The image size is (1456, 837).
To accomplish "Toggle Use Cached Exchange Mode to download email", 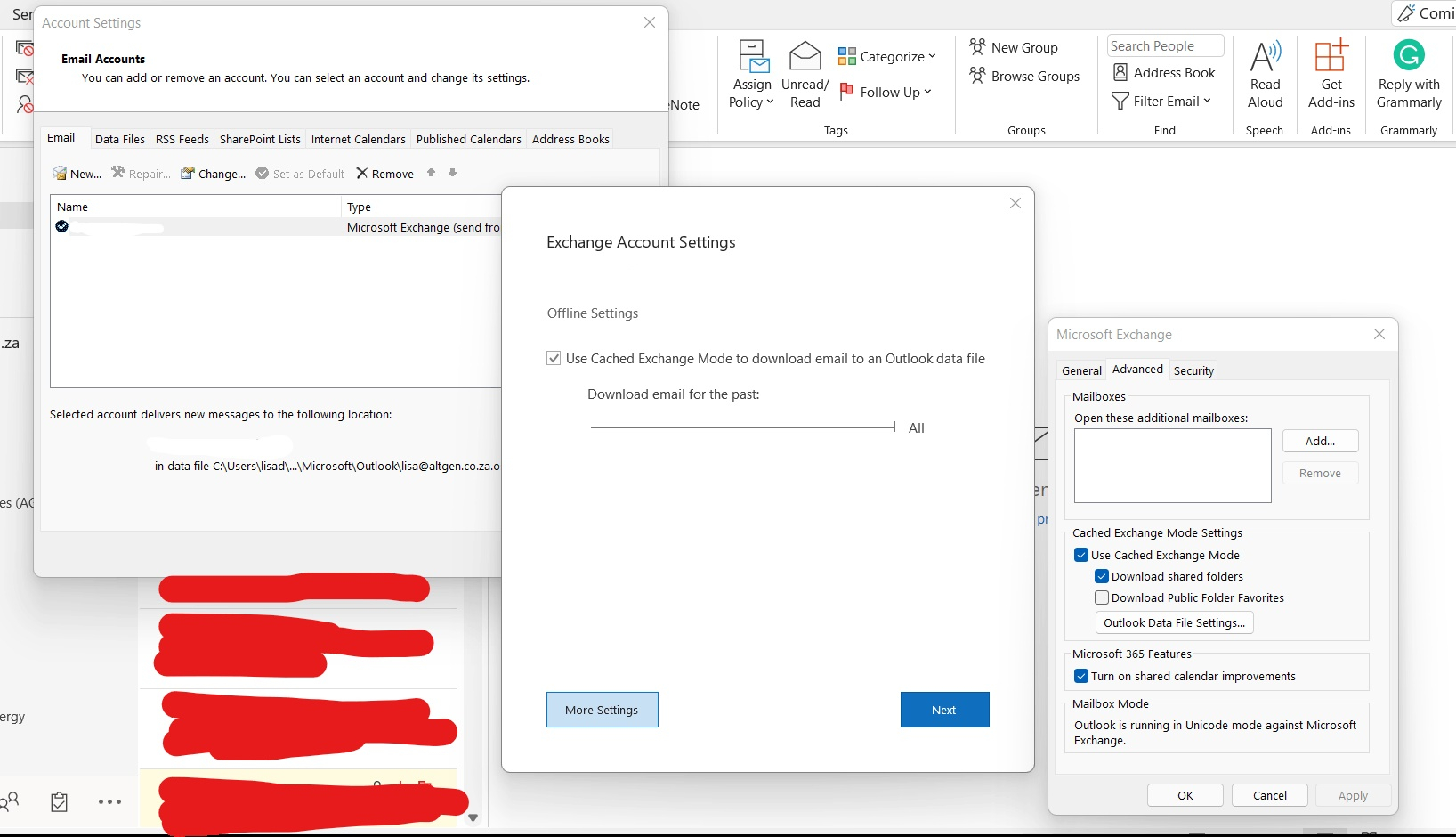I will [x=554, y=359].
